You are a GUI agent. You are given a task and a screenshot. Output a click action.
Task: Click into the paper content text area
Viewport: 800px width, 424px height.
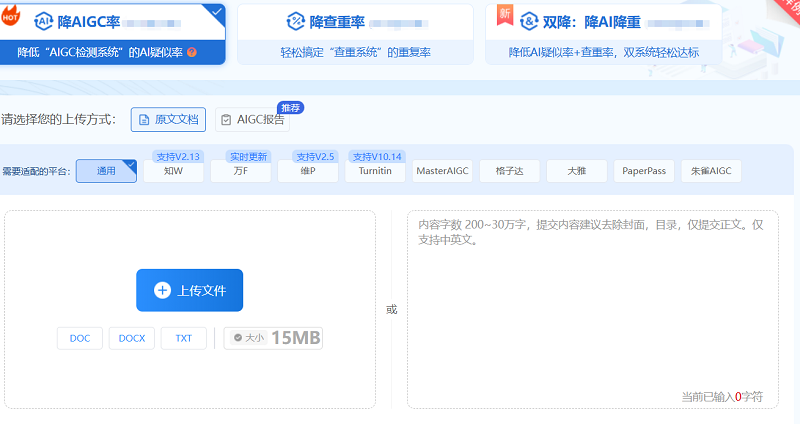(x=593, y=309)
